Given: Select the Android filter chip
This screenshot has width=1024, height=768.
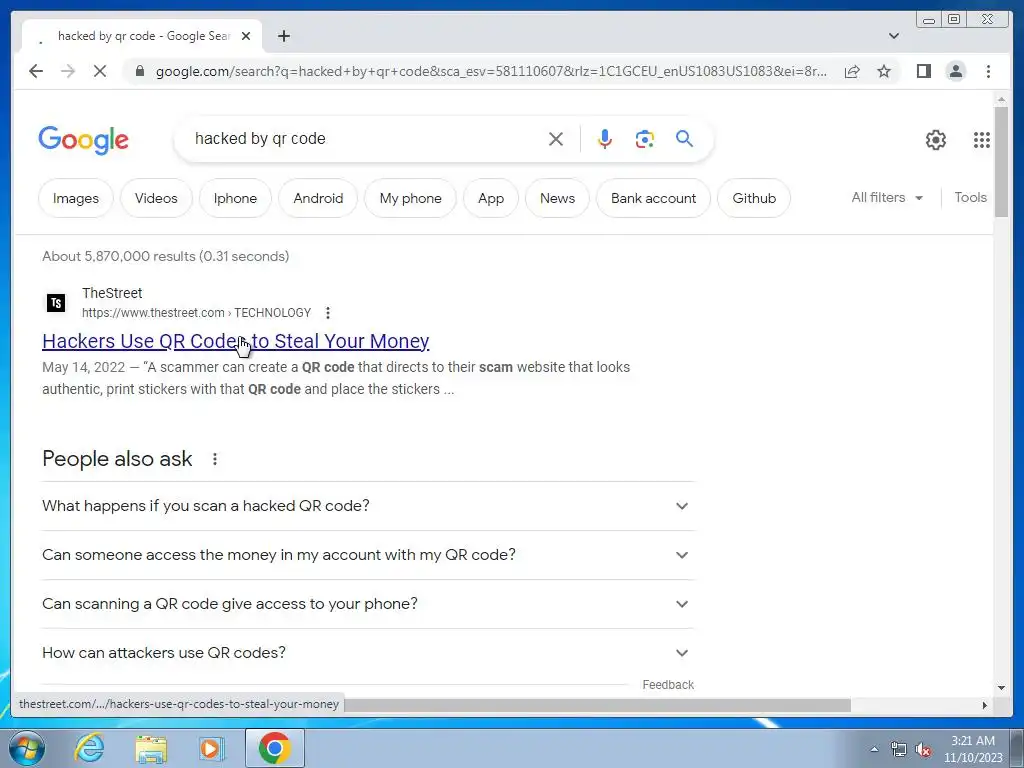Looking at the screenshot, I should click(318, 198).
